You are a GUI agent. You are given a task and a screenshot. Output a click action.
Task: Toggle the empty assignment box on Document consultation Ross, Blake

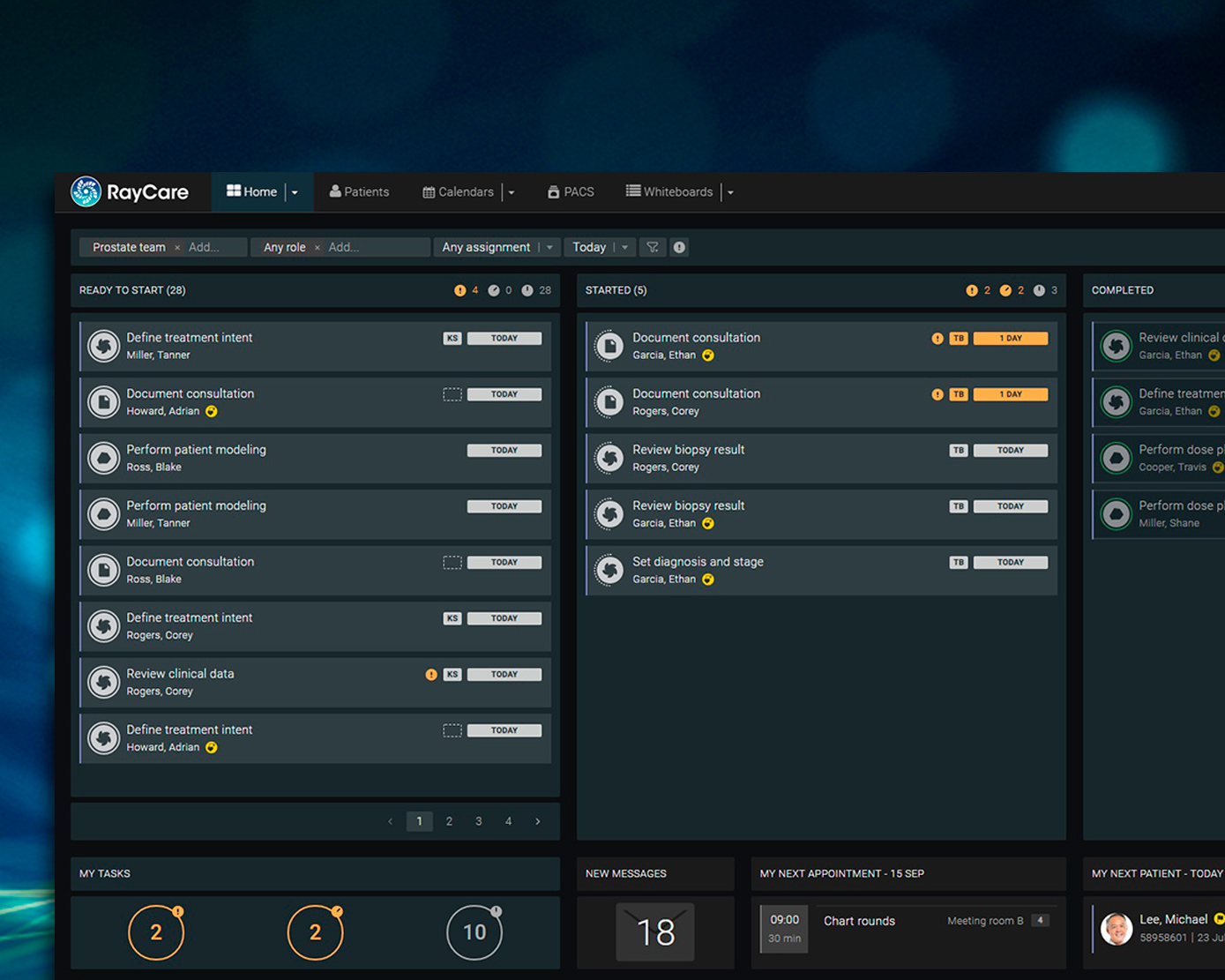pyautogui.click(x=452, y=563)
